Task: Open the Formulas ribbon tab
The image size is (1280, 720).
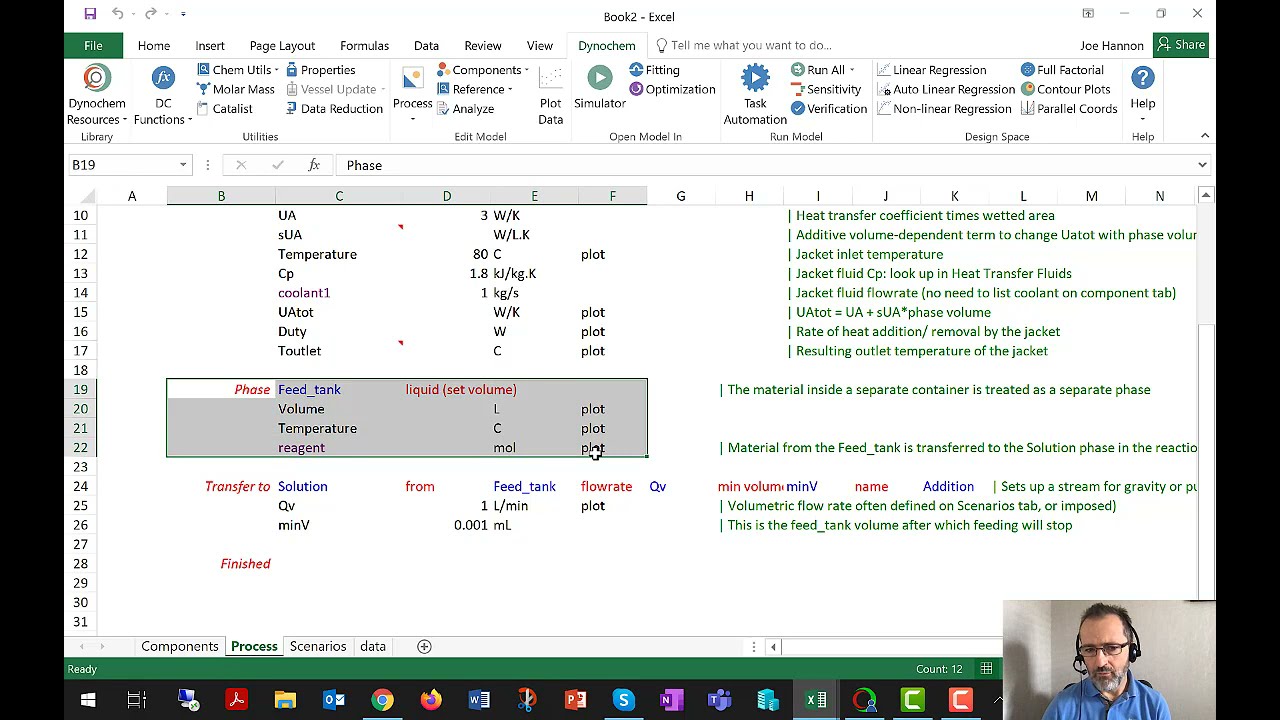Action: click(x=364, y=45)
